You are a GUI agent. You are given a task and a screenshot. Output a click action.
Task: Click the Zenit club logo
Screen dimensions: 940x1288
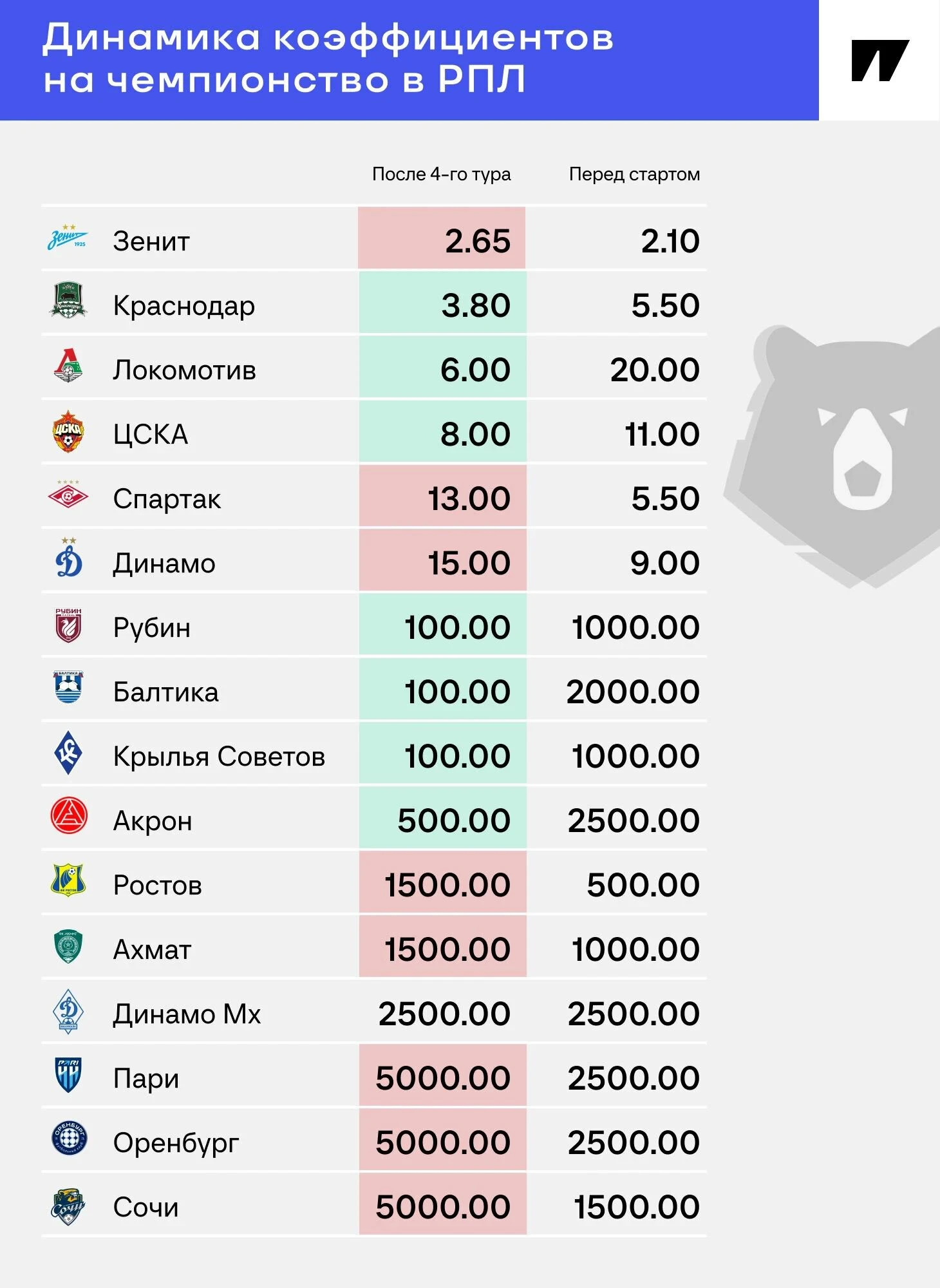[x=68, y=238]
